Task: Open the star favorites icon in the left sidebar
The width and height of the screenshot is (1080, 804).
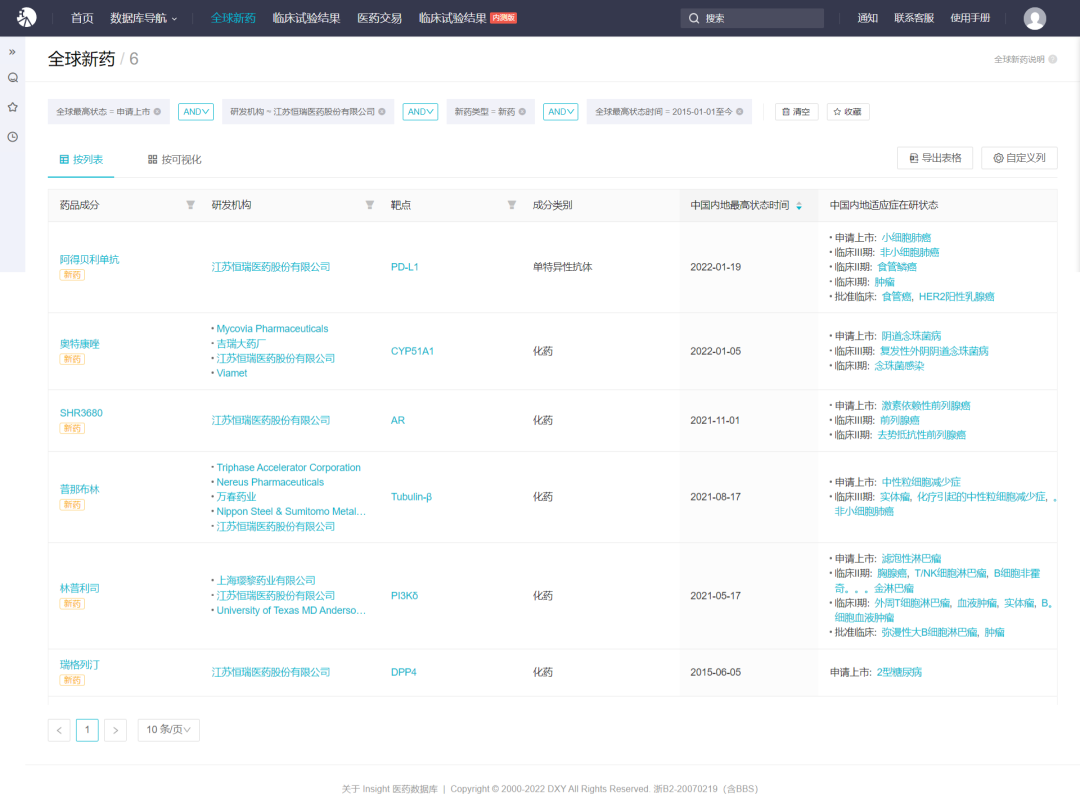Action: coord(12,107)
